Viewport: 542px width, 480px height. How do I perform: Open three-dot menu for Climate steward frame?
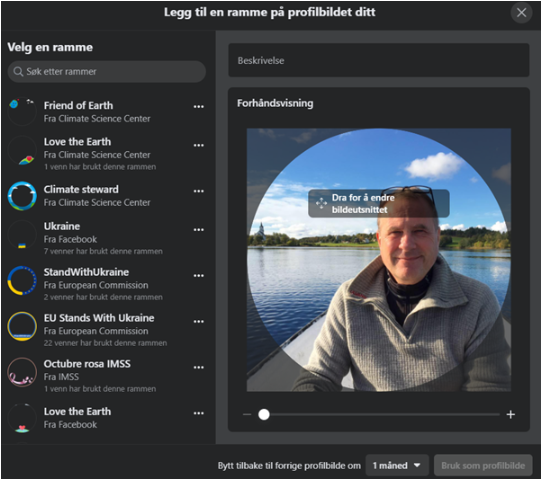(198, 191)
